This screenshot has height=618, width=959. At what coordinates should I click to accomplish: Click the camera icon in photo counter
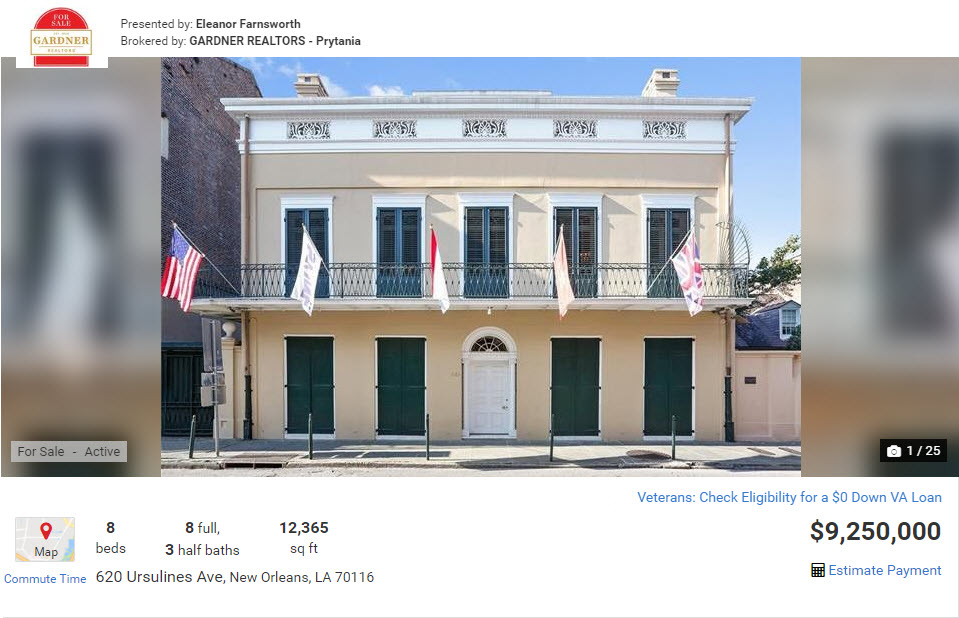pyautogui.click(x=894, y=451)
